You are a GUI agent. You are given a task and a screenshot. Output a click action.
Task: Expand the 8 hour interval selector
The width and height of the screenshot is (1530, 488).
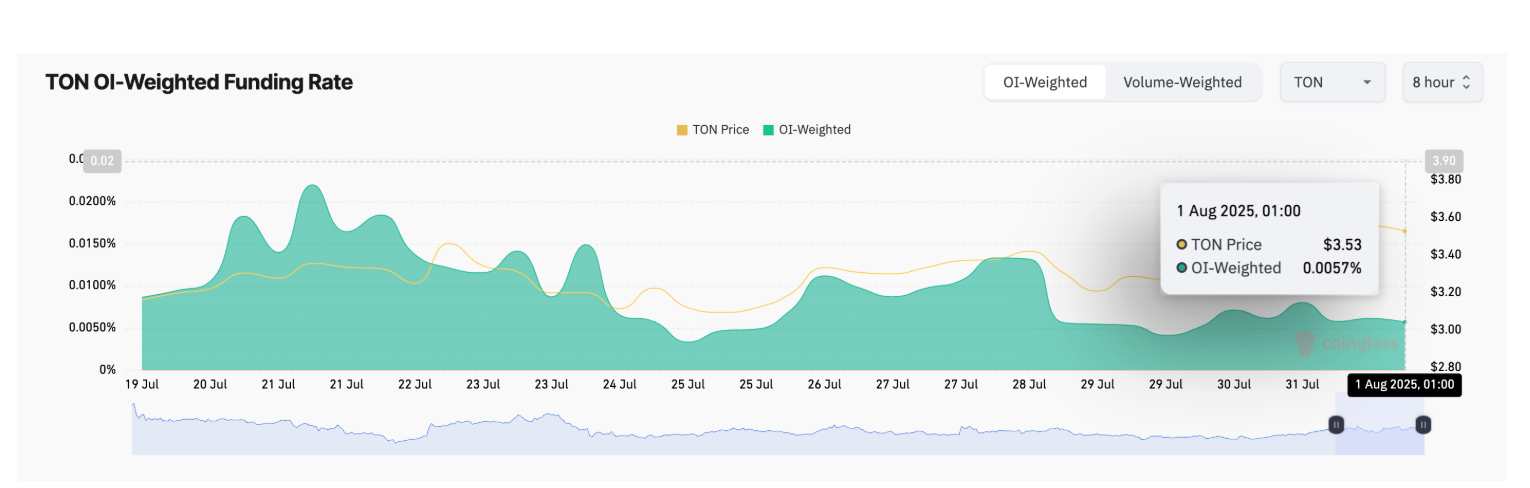pyautogui.click(x=1441, y=82)
